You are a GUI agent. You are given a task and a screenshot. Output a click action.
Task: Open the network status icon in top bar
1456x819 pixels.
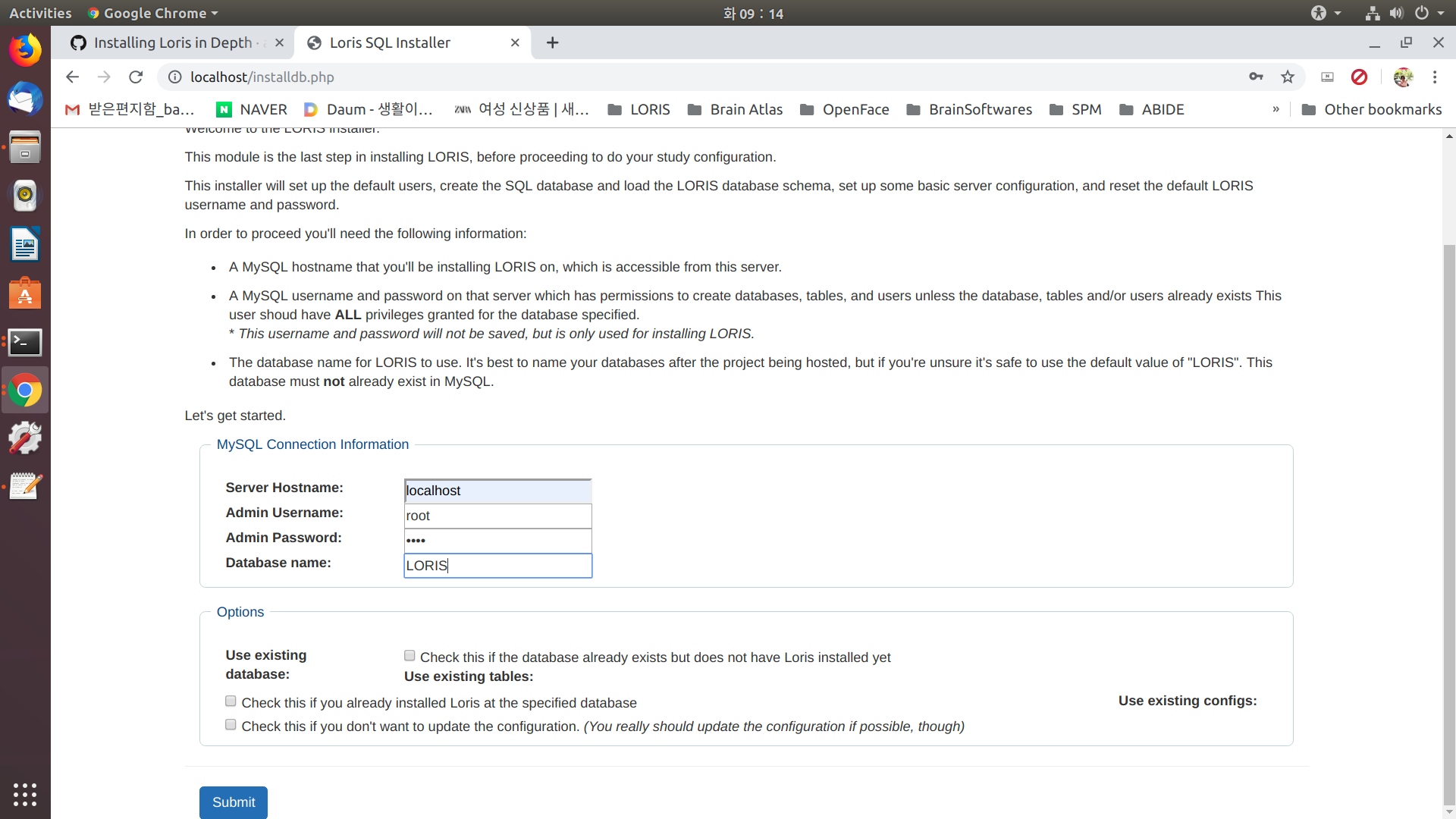click(x=1373, y=13)
